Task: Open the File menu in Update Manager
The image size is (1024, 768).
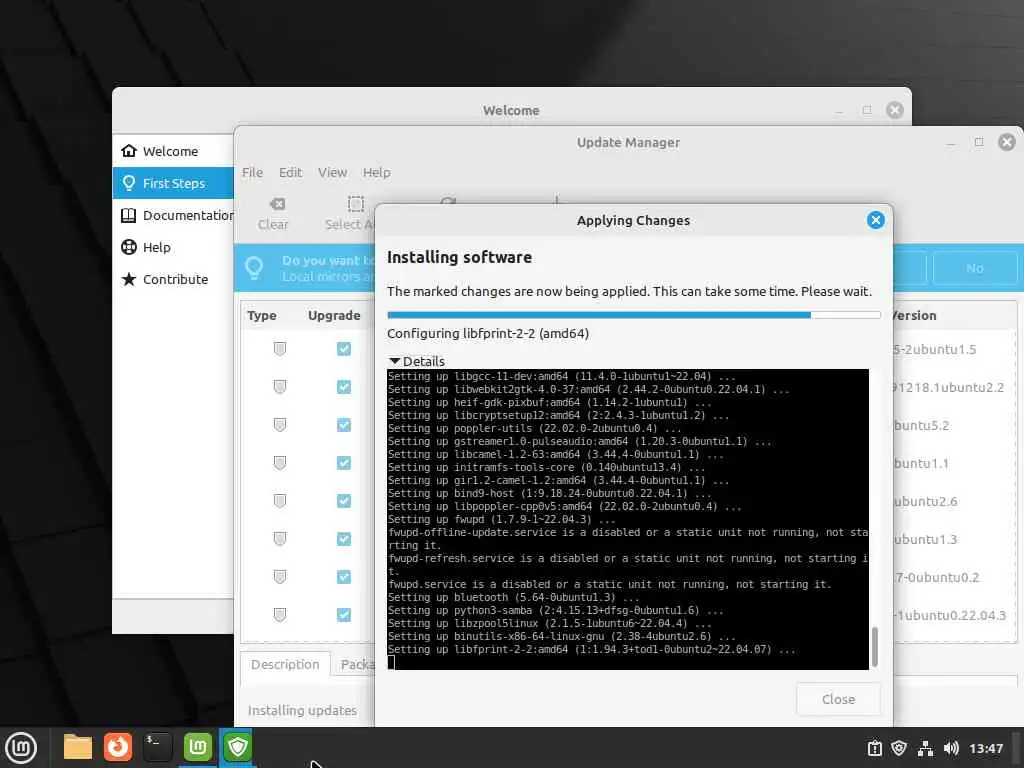Action: click(x=252, y=172)
